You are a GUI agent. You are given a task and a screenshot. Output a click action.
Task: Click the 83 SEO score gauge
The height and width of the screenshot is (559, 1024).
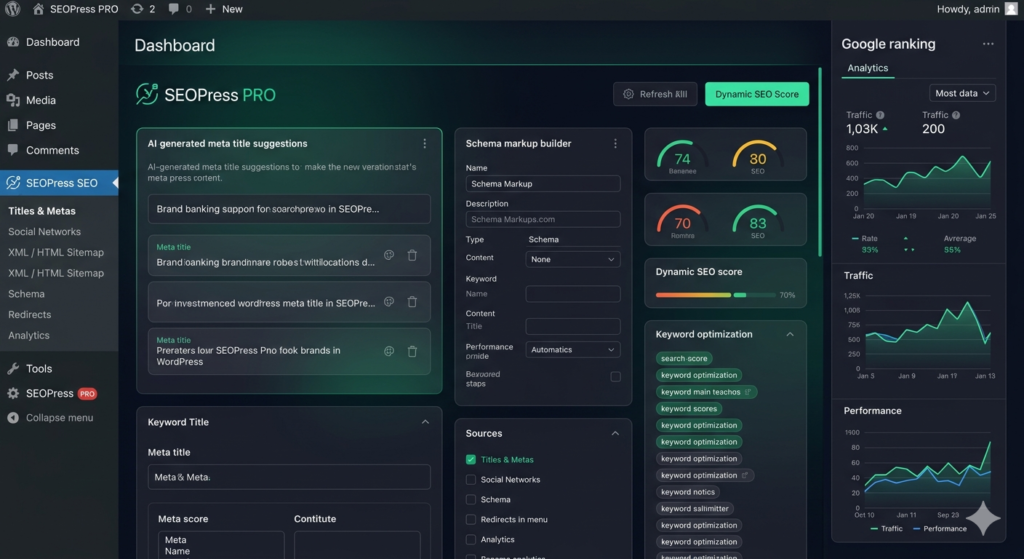tap(758, 221)
